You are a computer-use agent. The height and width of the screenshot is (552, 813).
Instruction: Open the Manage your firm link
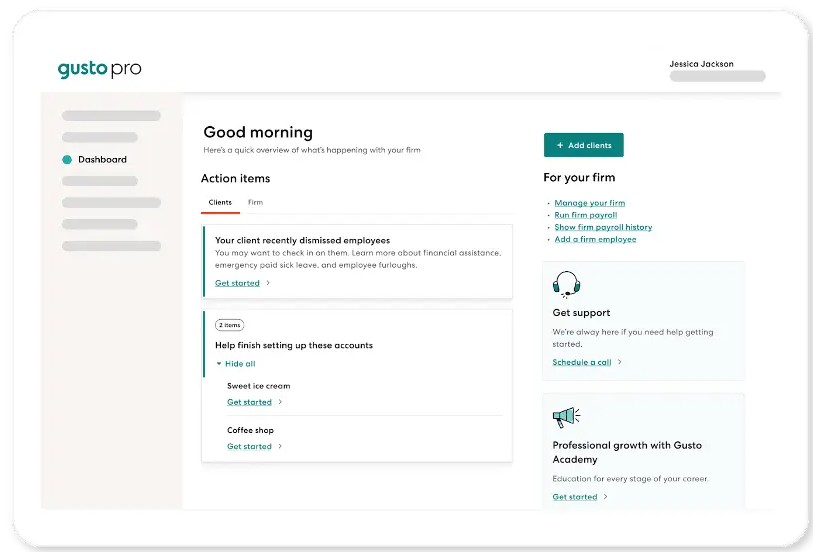click(589, 203)
